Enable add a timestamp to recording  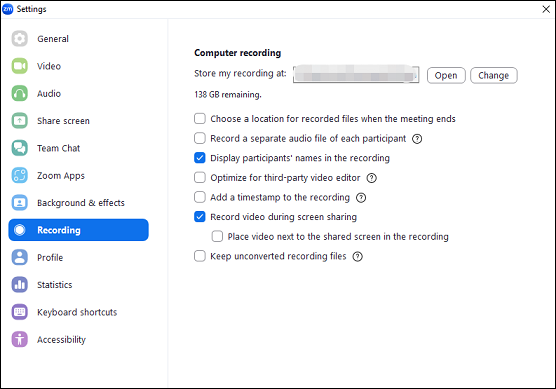coord(200,197)
